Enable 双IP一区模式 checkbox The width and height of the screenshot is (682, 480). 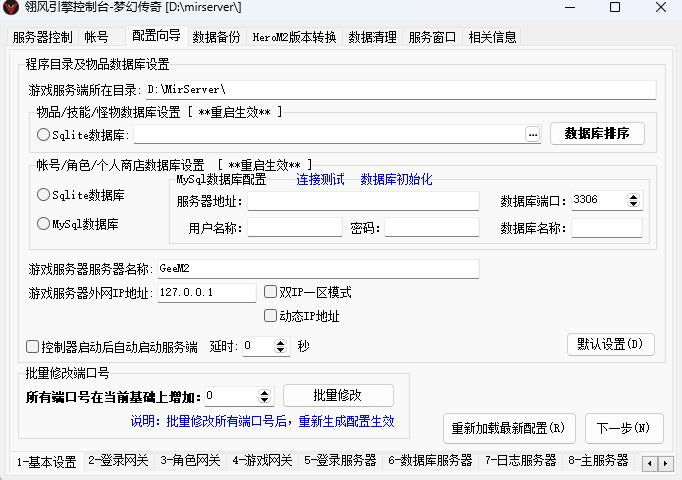[x=271, y=293]
